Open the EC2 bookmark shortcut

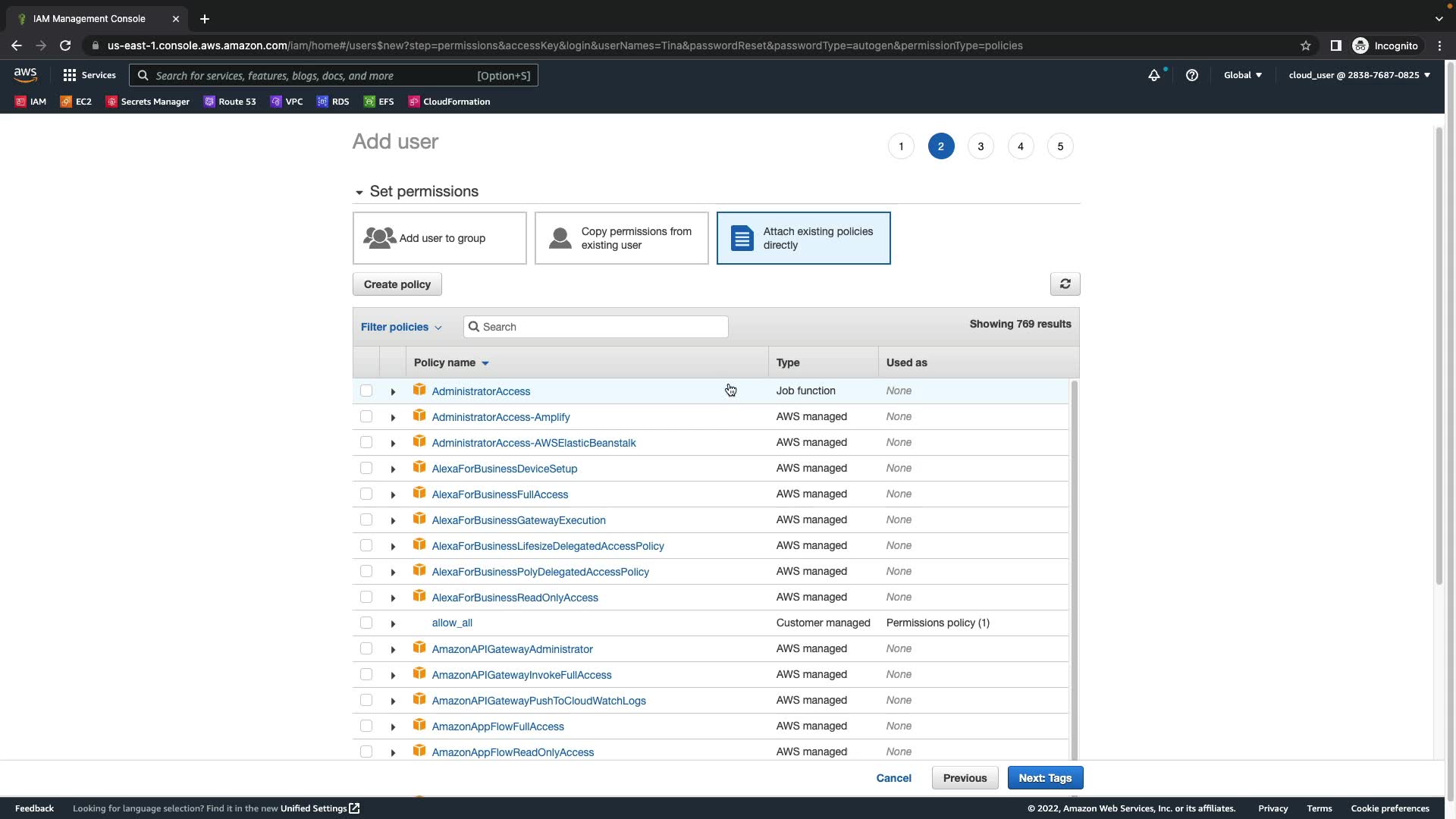pyautogui.click(x=76, y=102)
